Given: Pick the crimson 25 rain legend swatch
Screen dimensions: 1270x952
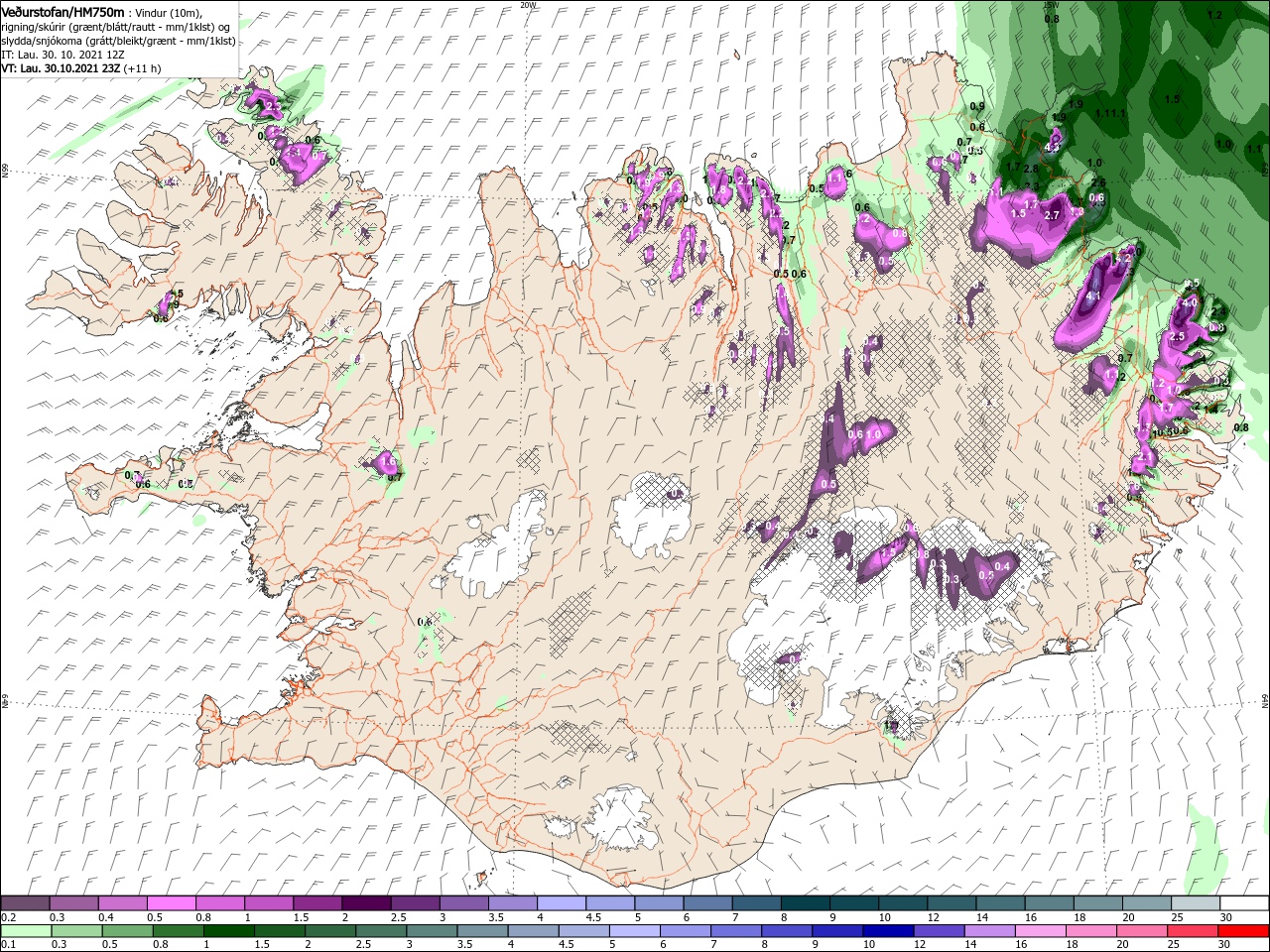Looking at the screenshot, I should (1193, 931).
